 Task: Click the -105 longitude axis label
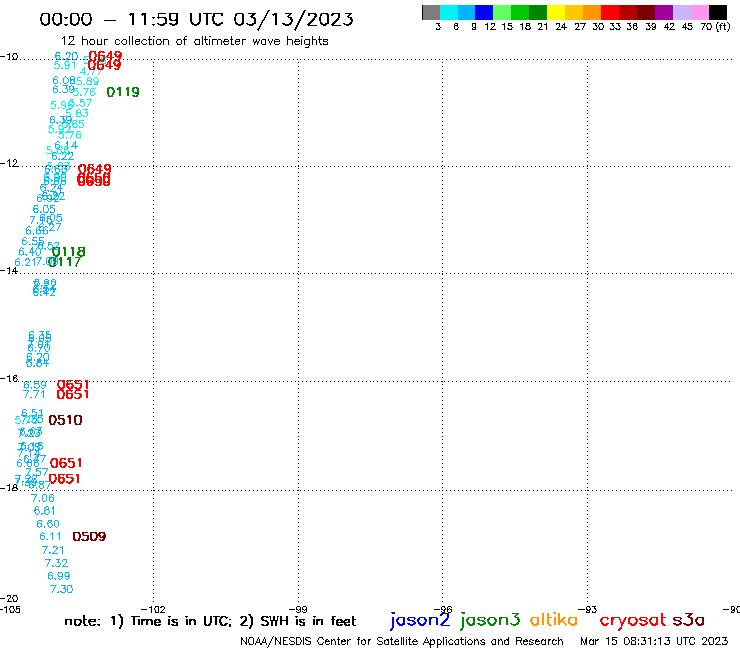[x=10, y=609]
